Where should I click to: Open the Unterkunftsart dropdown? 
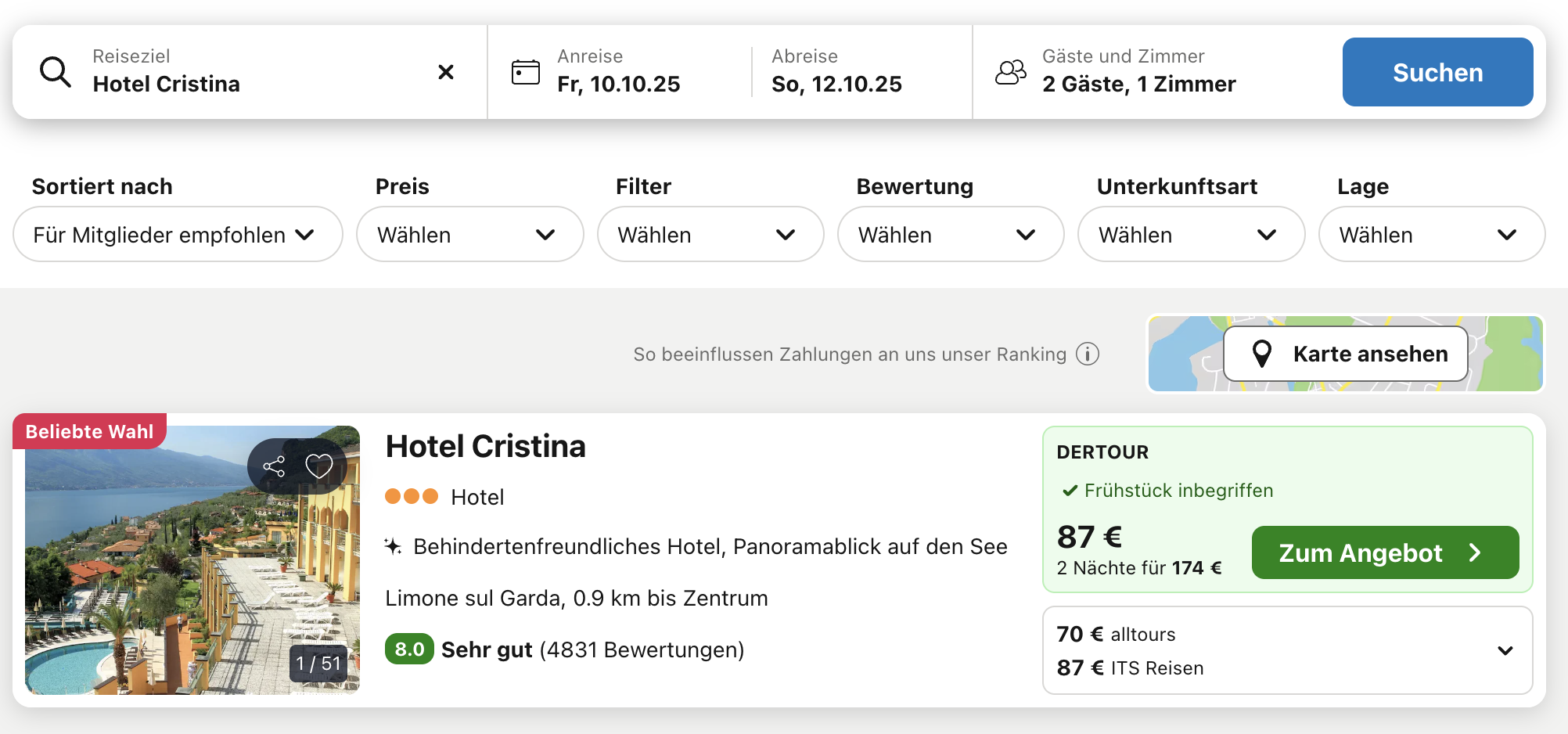pyautogui.click(x=1192, y=234)
